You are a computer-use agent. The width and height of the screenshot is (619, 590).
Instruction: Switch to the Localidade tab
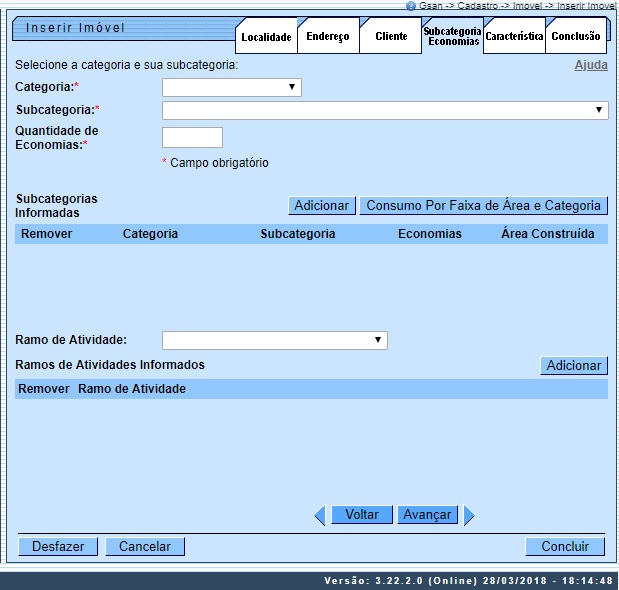click(x=266, y=37)
